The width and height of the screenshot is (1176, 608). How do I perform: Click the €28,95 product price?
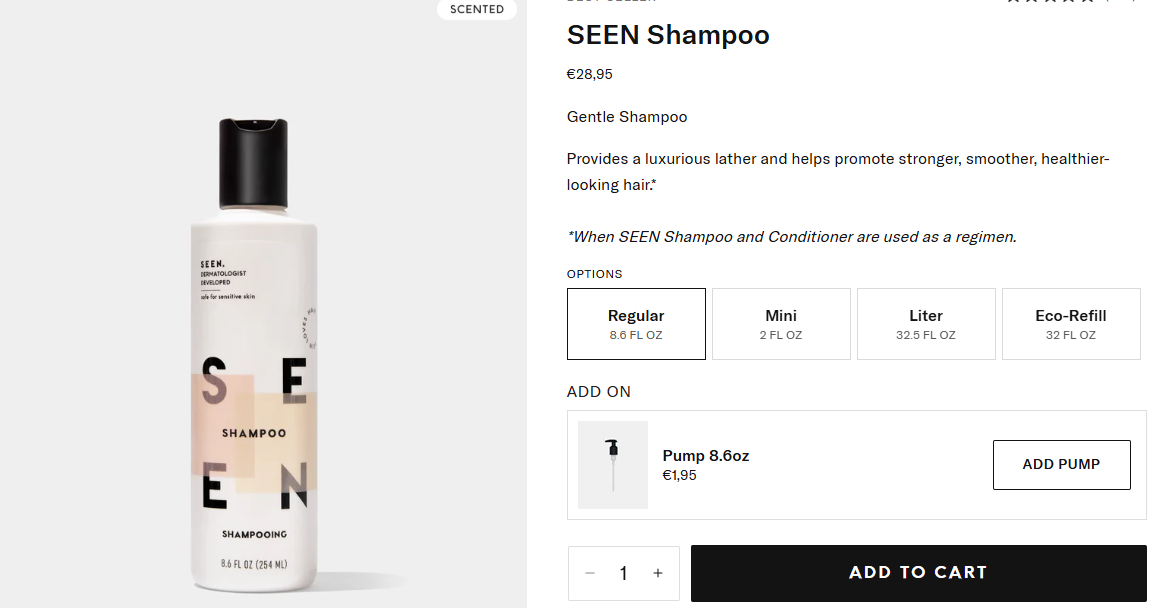589,74
